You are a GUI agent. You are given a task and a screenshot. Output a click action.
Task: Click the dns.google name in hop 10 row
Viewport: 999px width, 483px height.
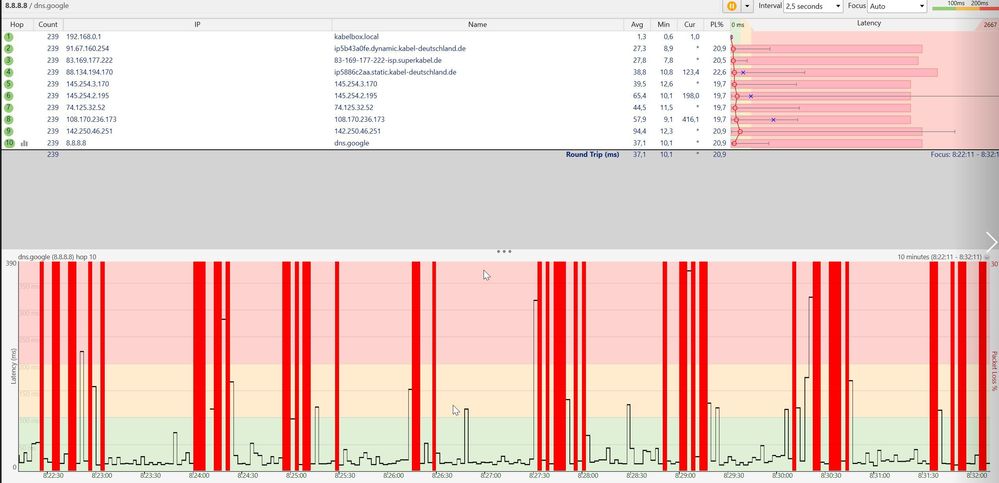point(352,143)
